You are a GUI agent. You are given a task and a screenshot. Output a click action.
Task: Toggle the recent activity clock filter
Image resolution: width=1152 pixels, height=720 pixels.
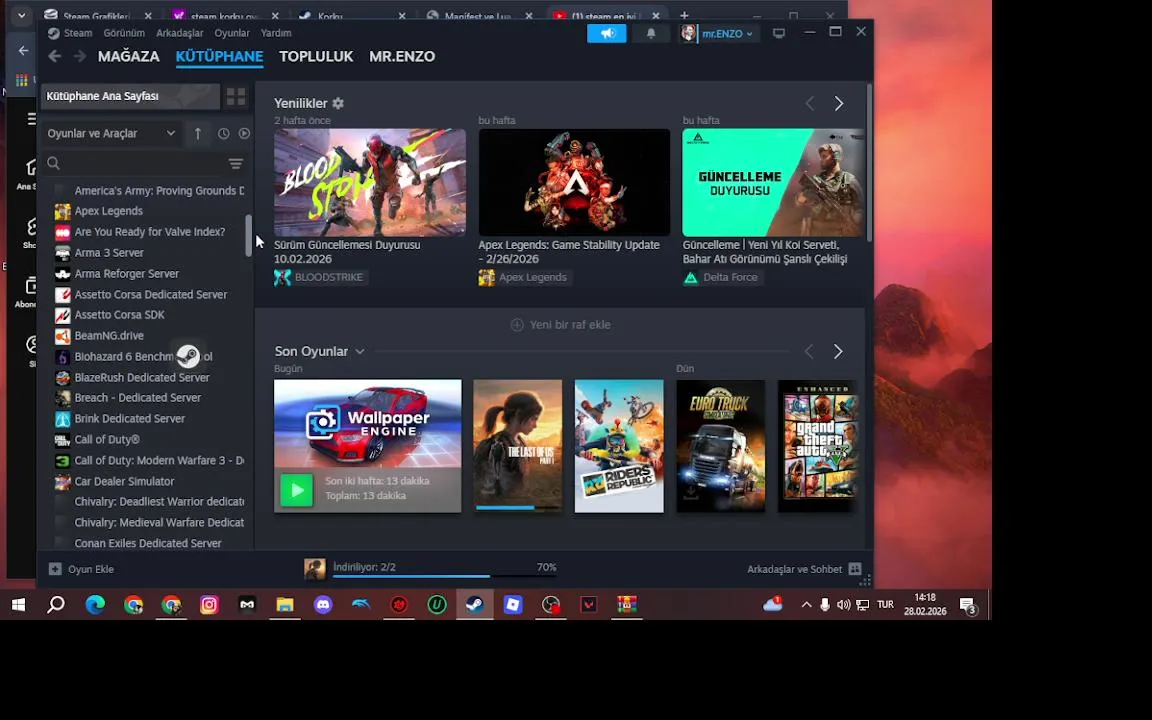point(223,133)
